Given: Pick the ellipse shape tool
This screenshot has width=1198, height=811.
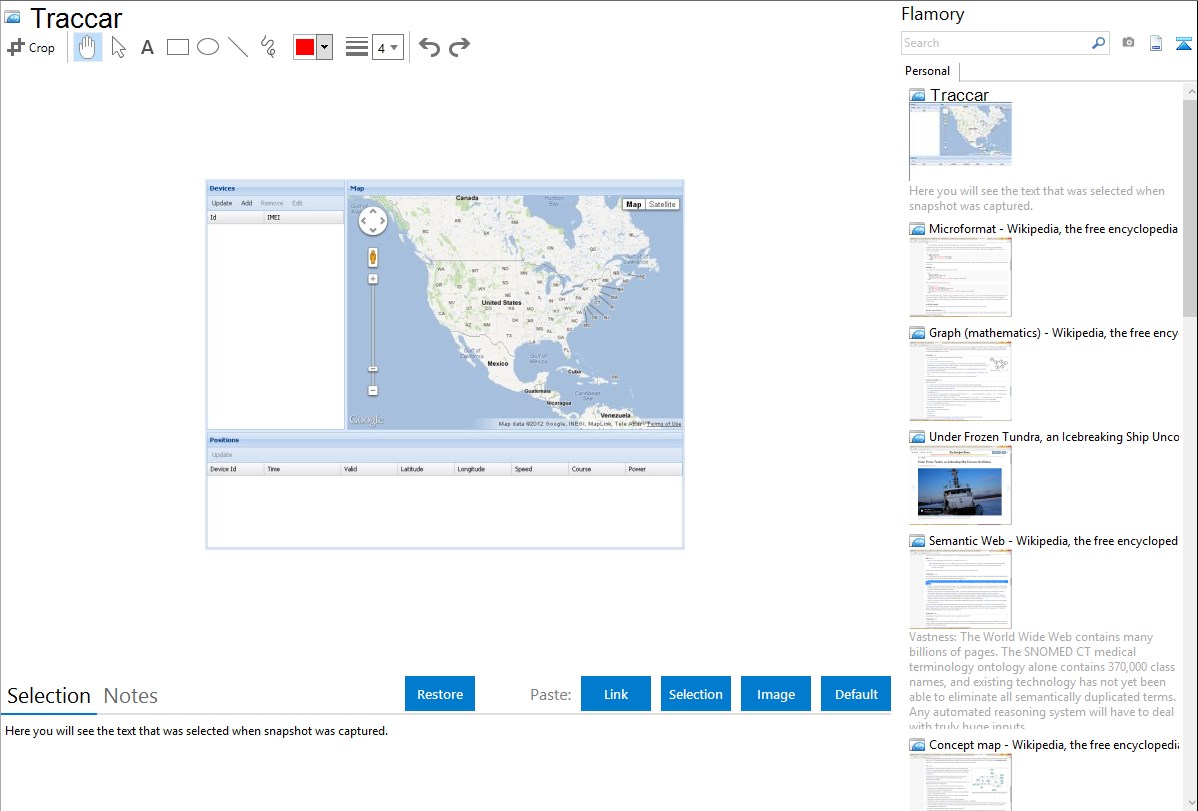Looking at the screenshot, I should point(208,47).
